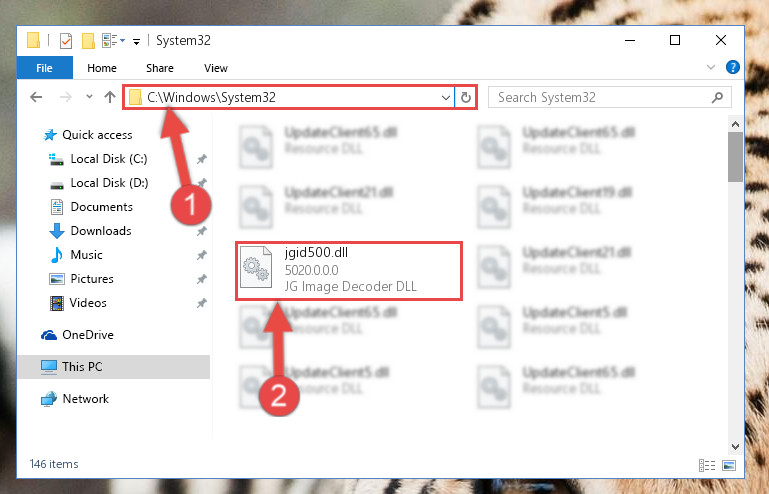Click the search magnifier icon
The image size is (769, 494).
point(717,97)
